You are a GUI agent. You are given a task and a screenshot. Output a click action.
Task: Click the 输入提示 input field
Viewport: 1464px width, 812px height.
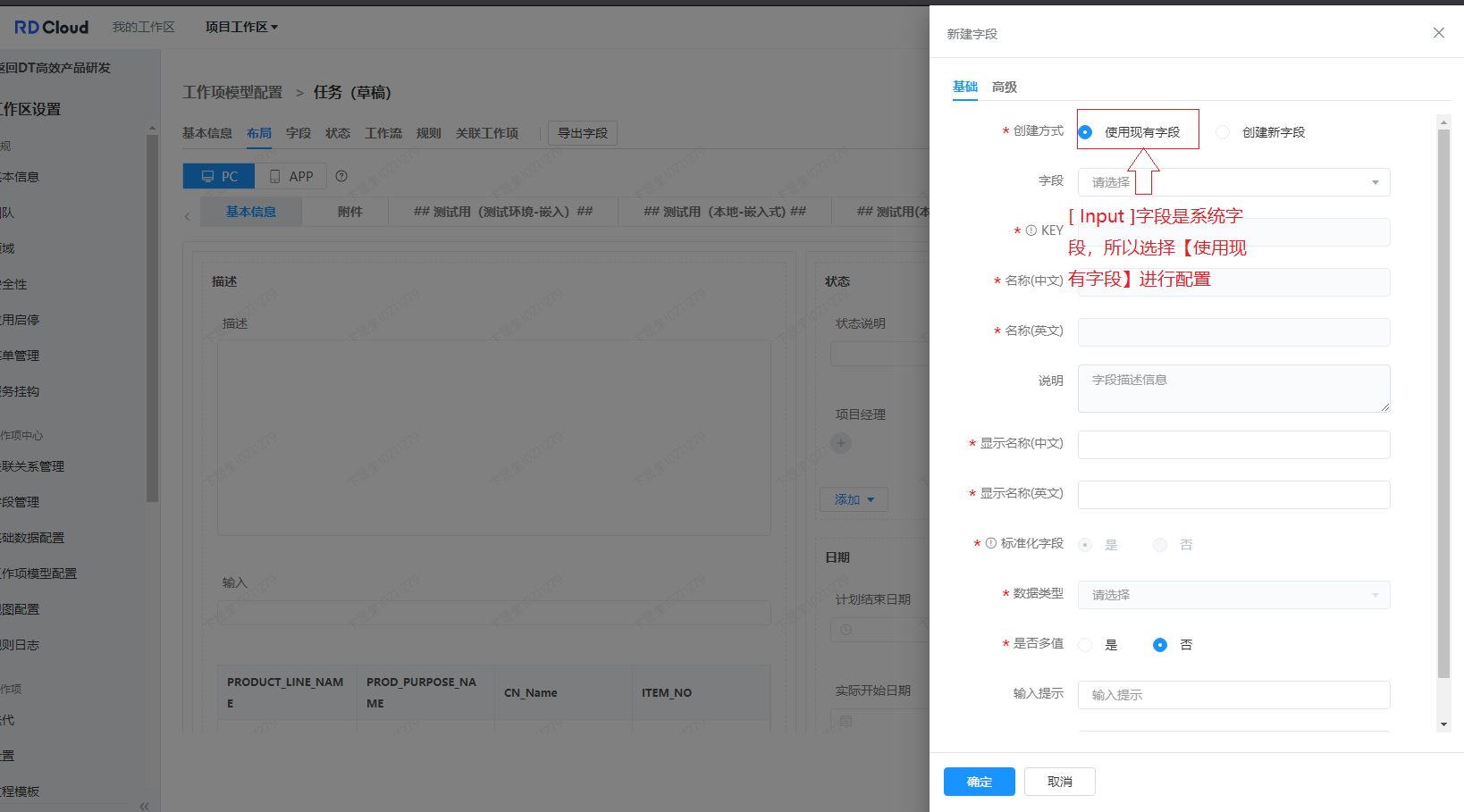[x=1234, y=695]
